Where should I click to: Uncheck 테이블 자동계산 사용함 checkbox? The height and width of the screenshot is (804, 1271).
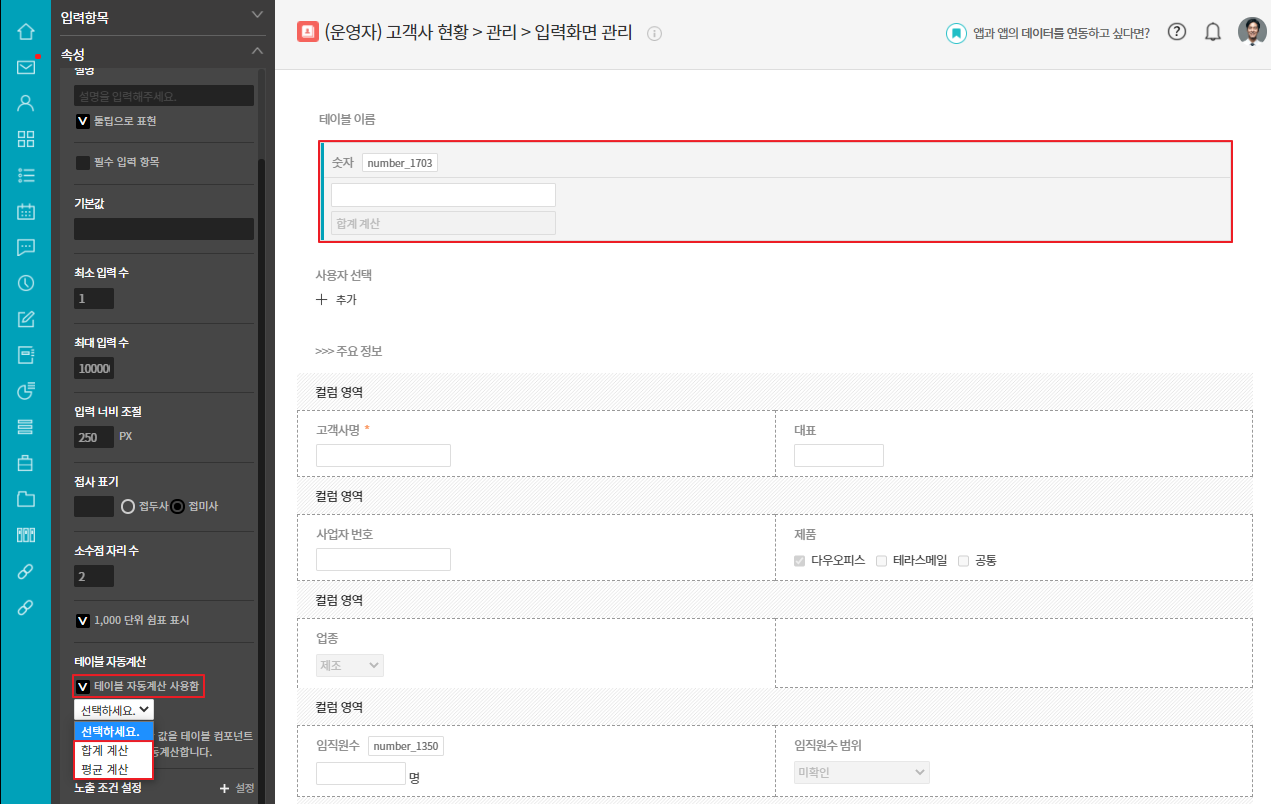83,686
